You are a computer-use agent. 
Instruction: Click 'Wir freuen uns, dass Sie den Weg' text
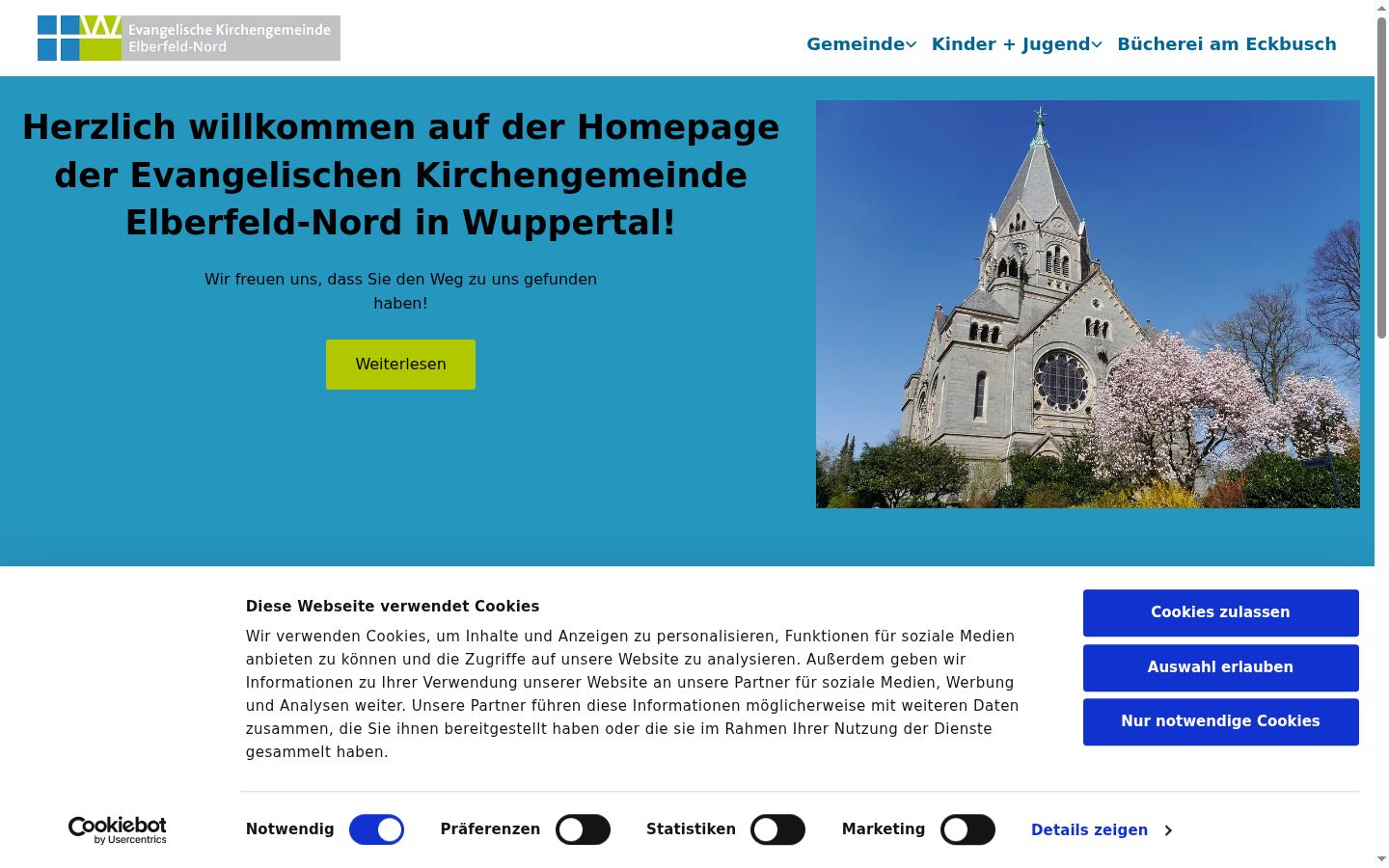[400, 291]
